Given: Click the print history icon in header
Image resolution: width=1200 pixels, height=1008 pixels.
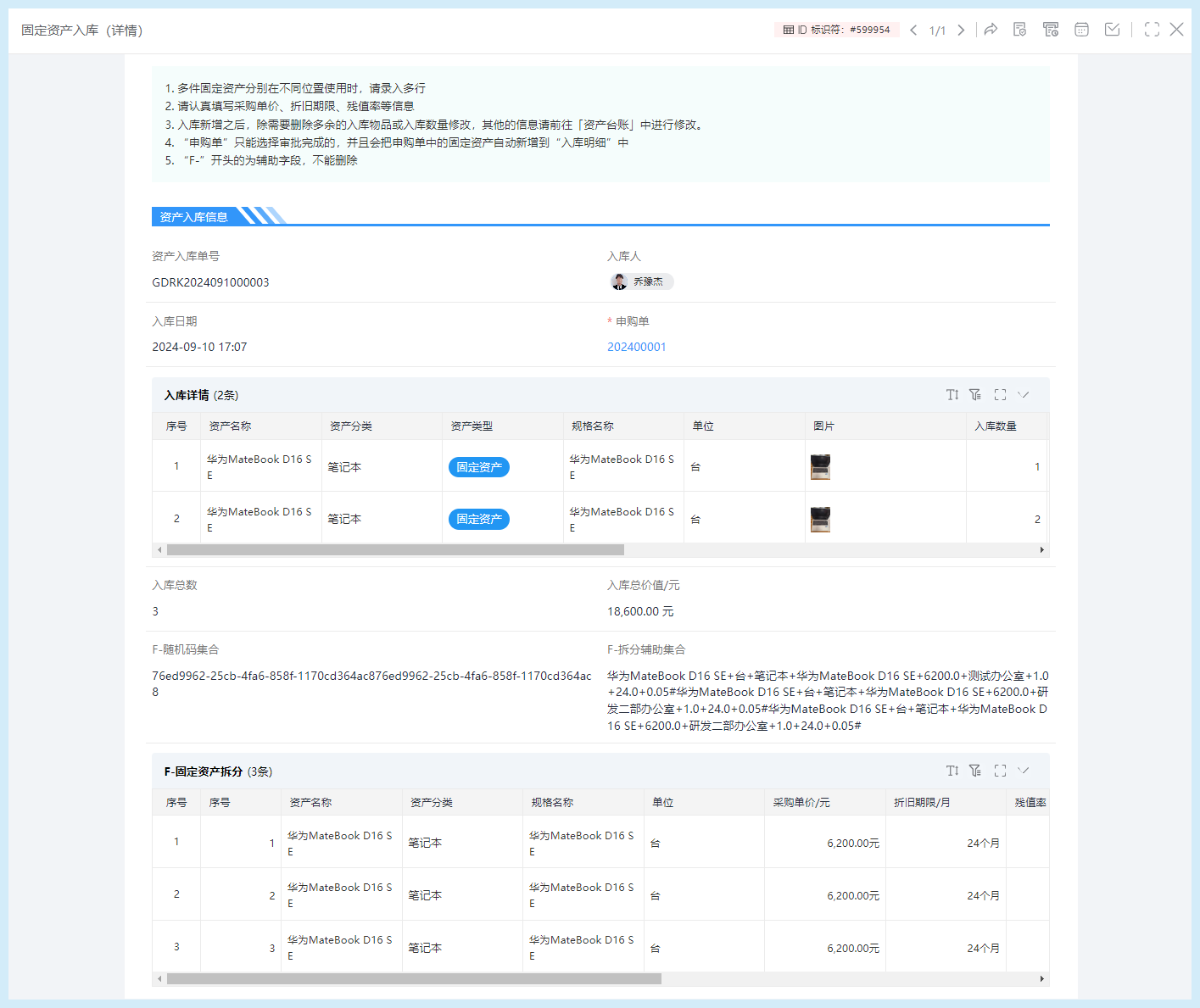Looking at the screenshot, I should tap(1051, 30).
